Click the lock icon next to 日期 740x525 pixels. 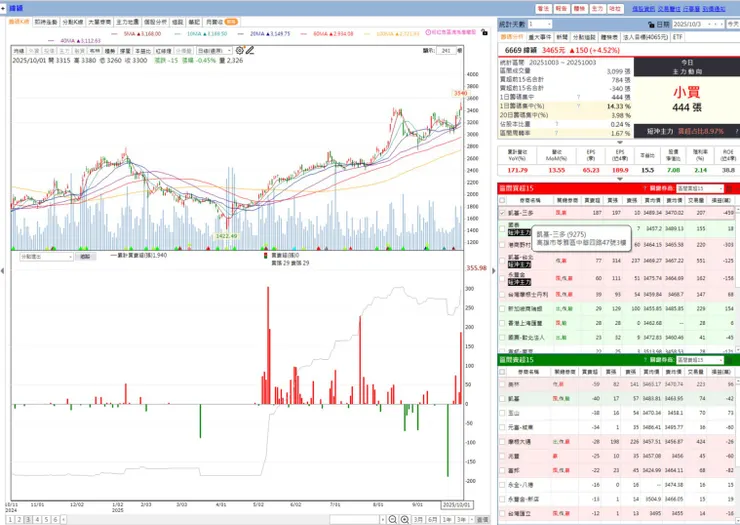tap(651, 25)
